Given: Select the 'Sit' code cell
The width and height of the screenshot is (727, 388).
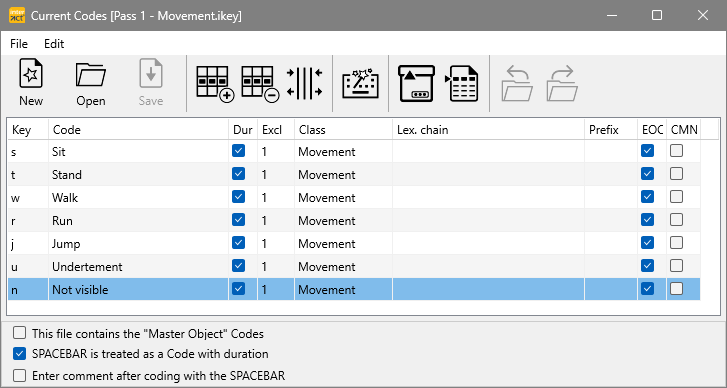Looking at the screenshot, I should [x=139, y=152].
